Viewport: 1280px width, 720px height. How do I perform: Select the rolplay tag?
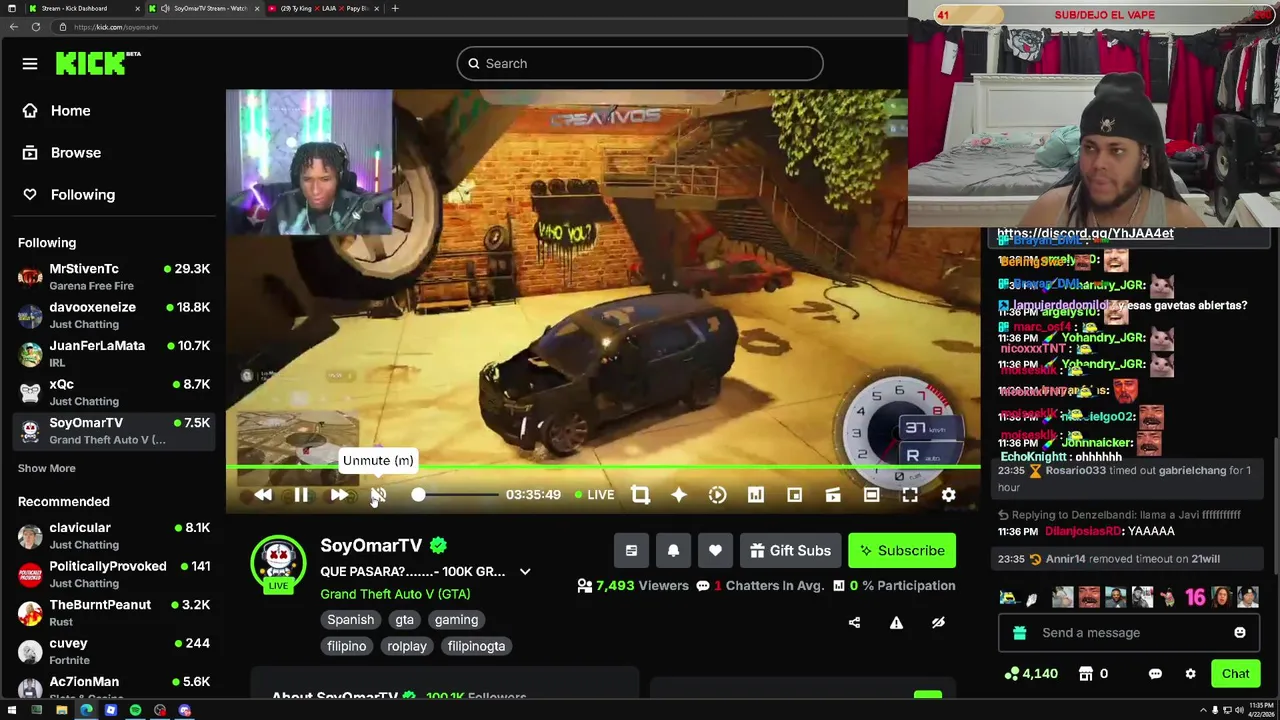pos(406,646)
